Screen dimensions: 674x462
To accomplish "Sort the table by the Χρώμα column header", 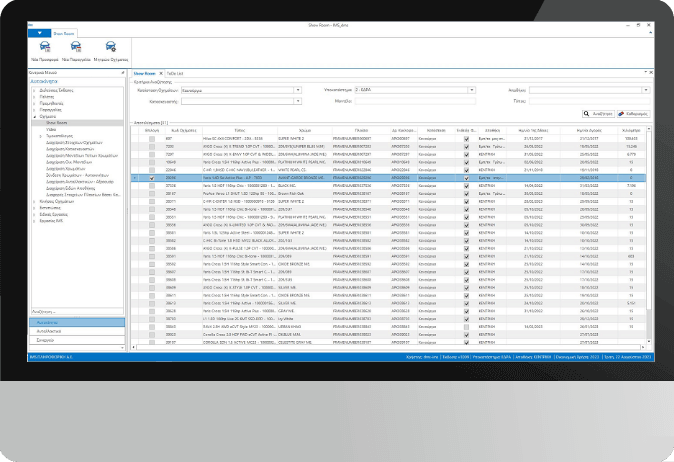I will (305, 130).
